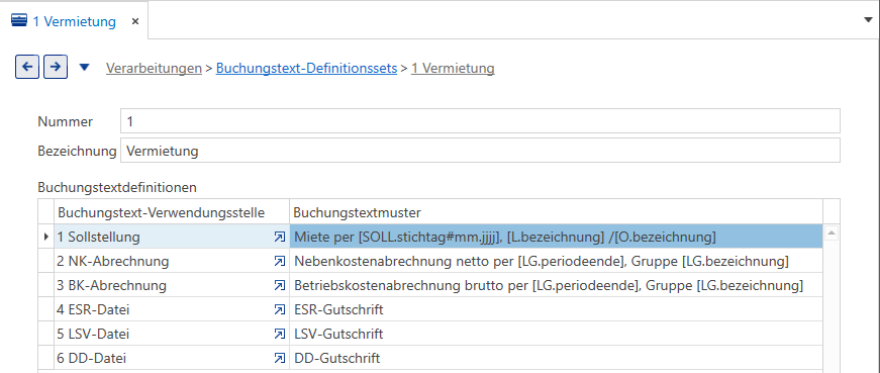This screenshot has width=880, height=373.
Task: Click the scrollbar up arrow in table
Action: (832, 233)
